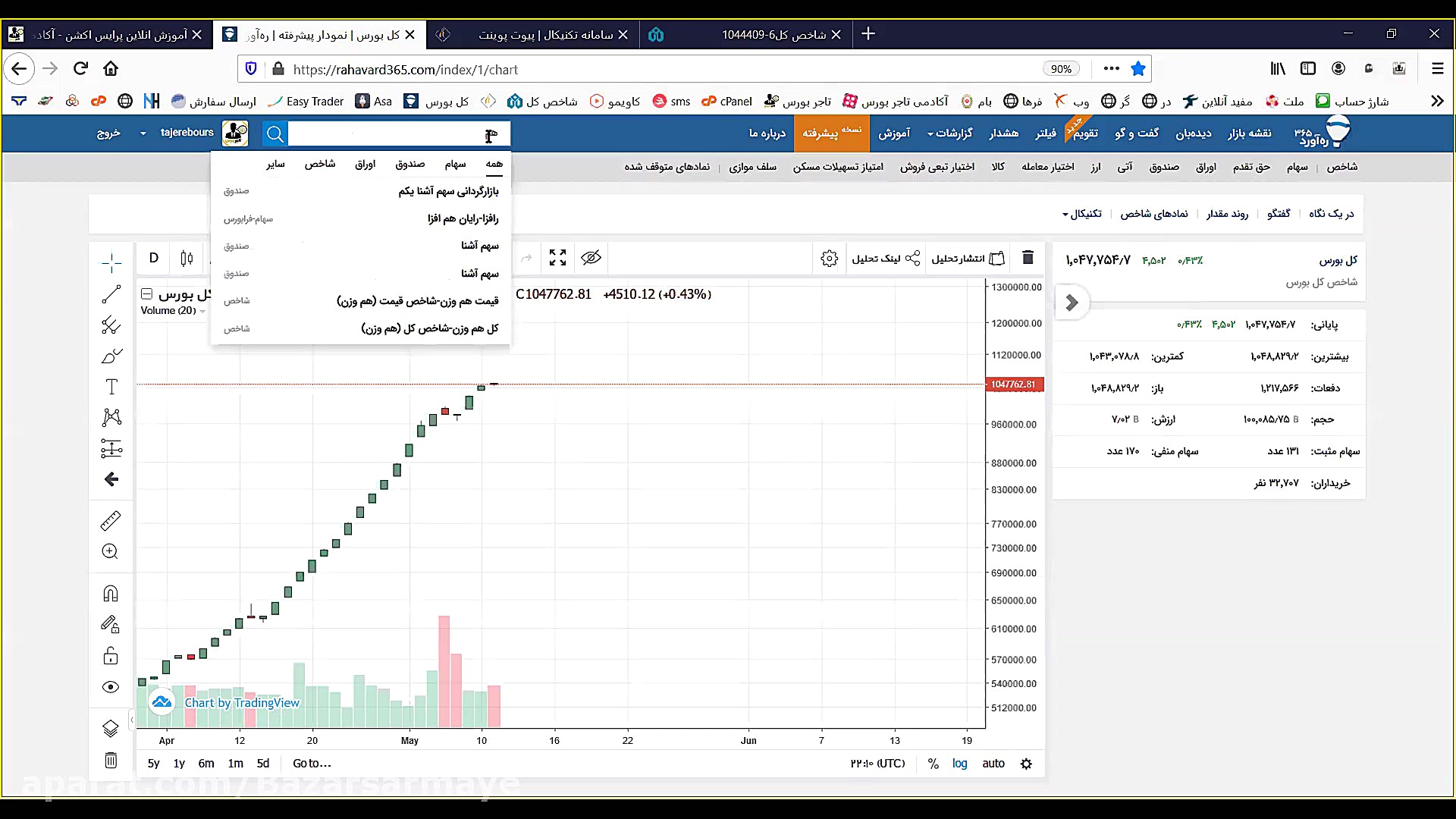Switch to the شاخص tab in search dropdown
The image size is (1456, 819).
coord(319,164)
